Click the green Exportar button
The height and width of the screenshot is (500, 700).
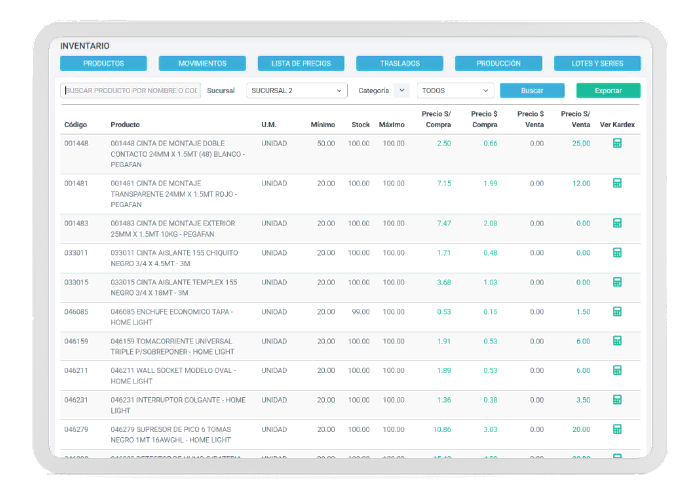[608, 90]
